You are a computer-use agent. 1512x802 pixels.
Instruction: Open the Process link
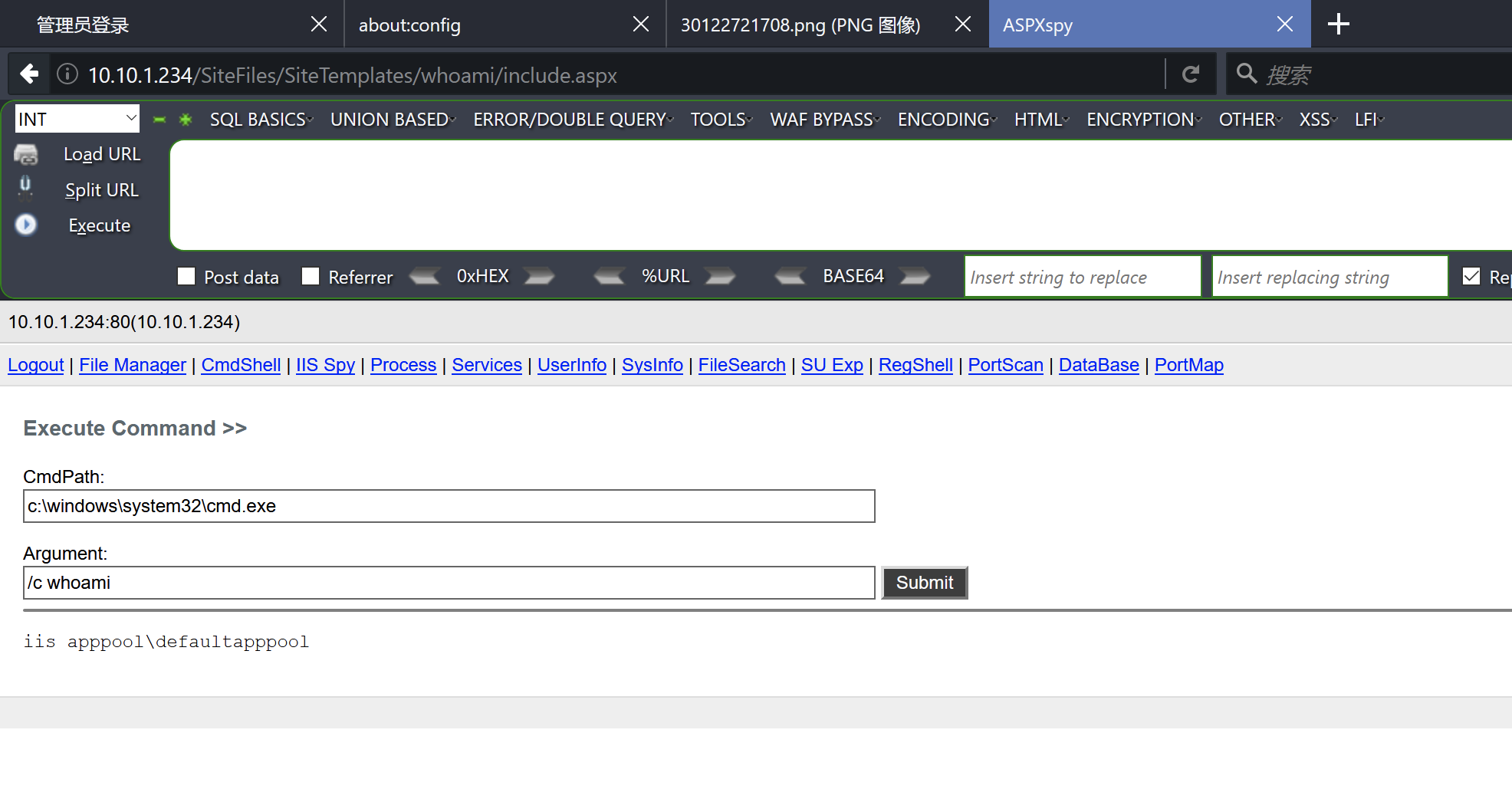click(x=403, y=365)
